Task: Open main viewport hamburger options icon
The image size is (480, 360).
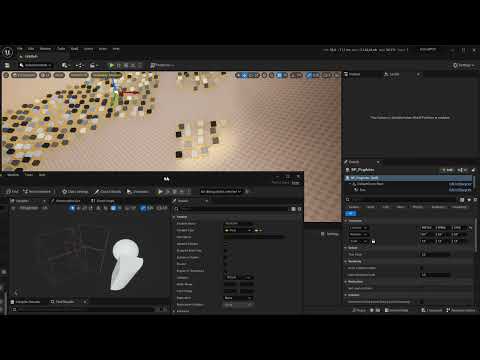Action: click(6, 75)
